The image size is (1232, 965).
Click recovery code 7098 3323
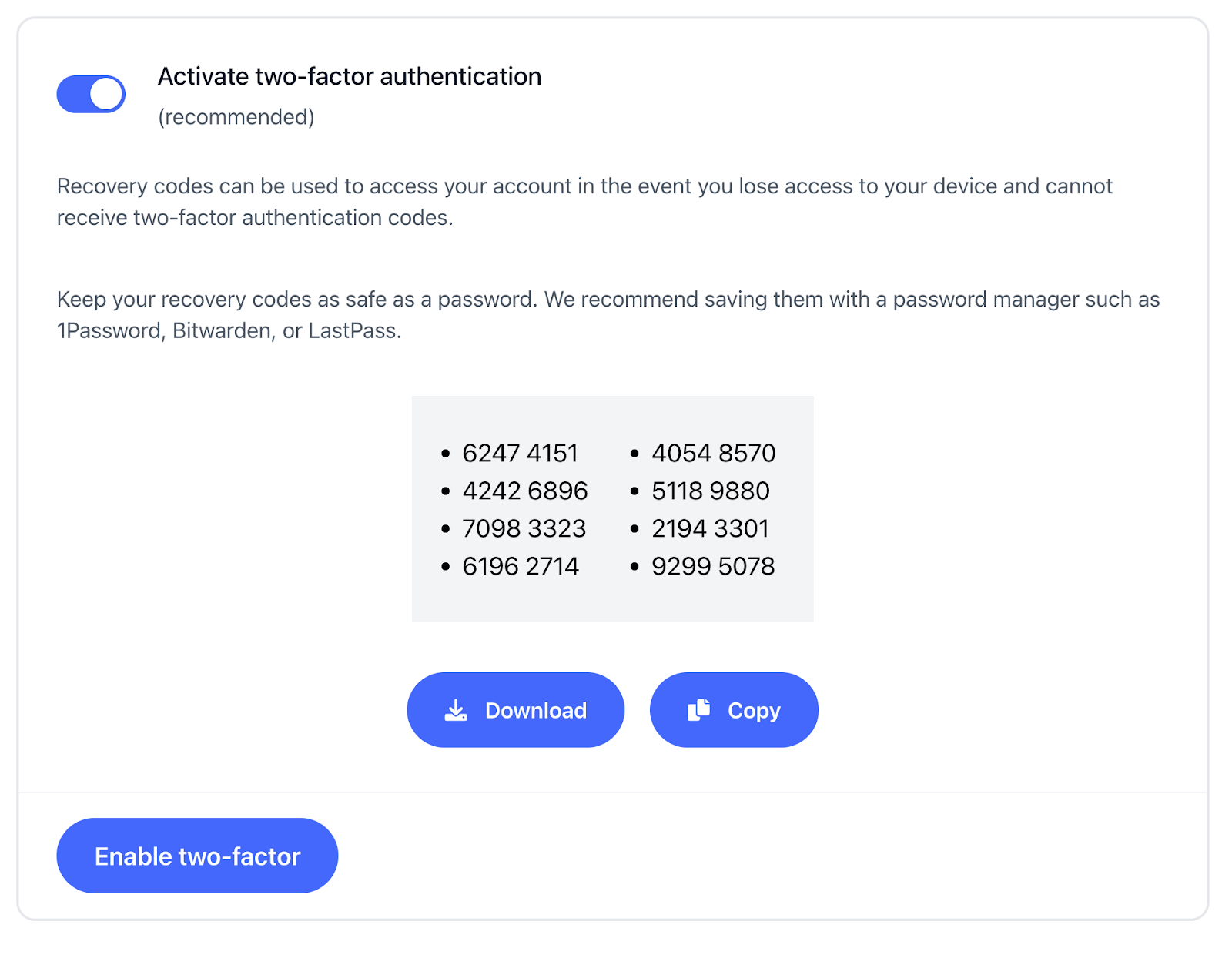tap(524, 528)
